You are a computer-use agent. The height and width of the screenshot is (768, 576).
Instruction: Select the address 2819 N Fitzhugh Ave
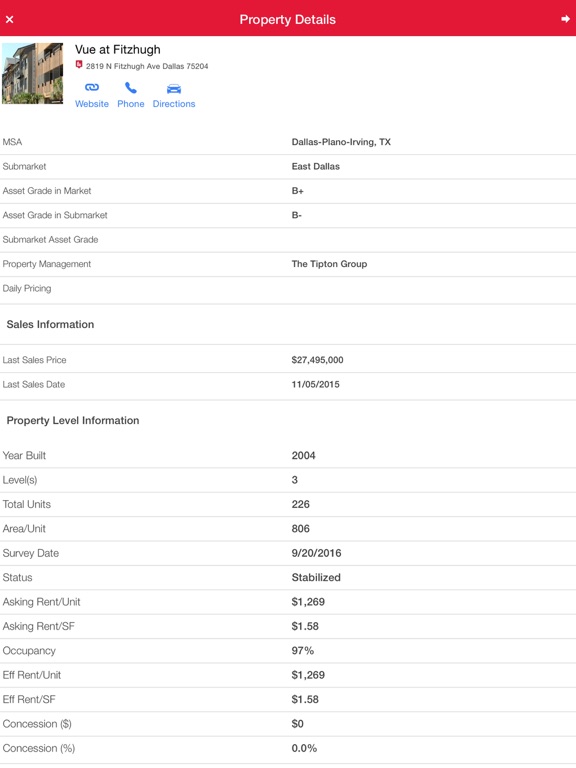coord(147,66)
